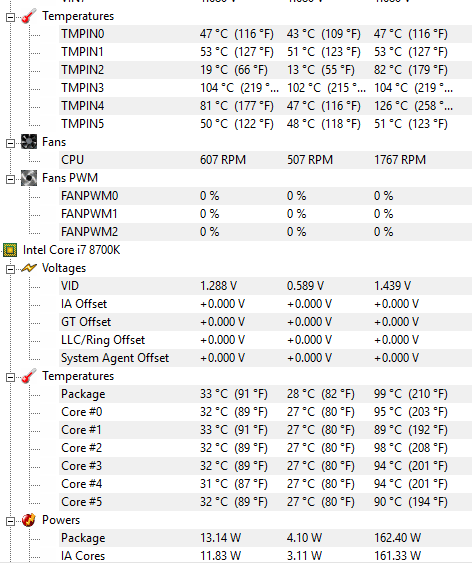
Task: Select the CPU fan row
Action: coord(266,160)
